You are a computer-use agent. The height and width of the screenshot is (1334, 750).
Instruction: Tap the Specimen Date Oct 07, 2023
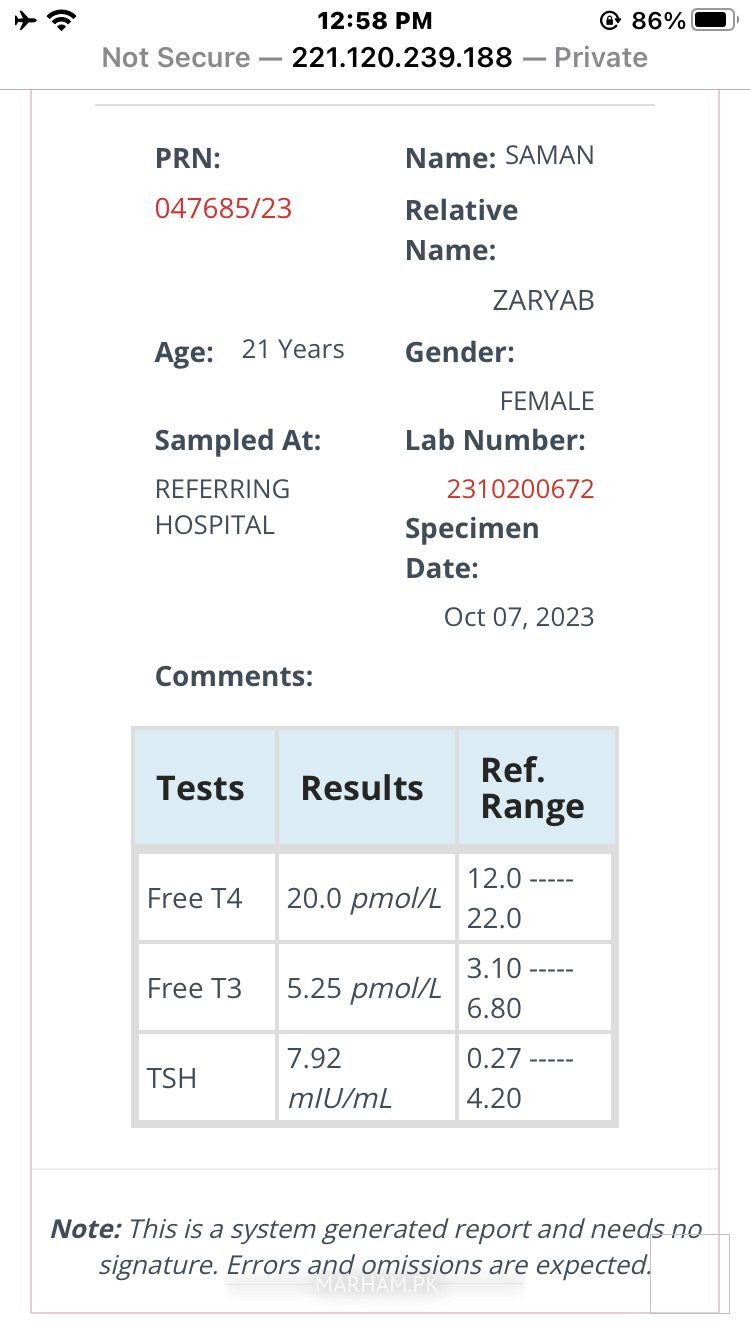click(519, 616)
